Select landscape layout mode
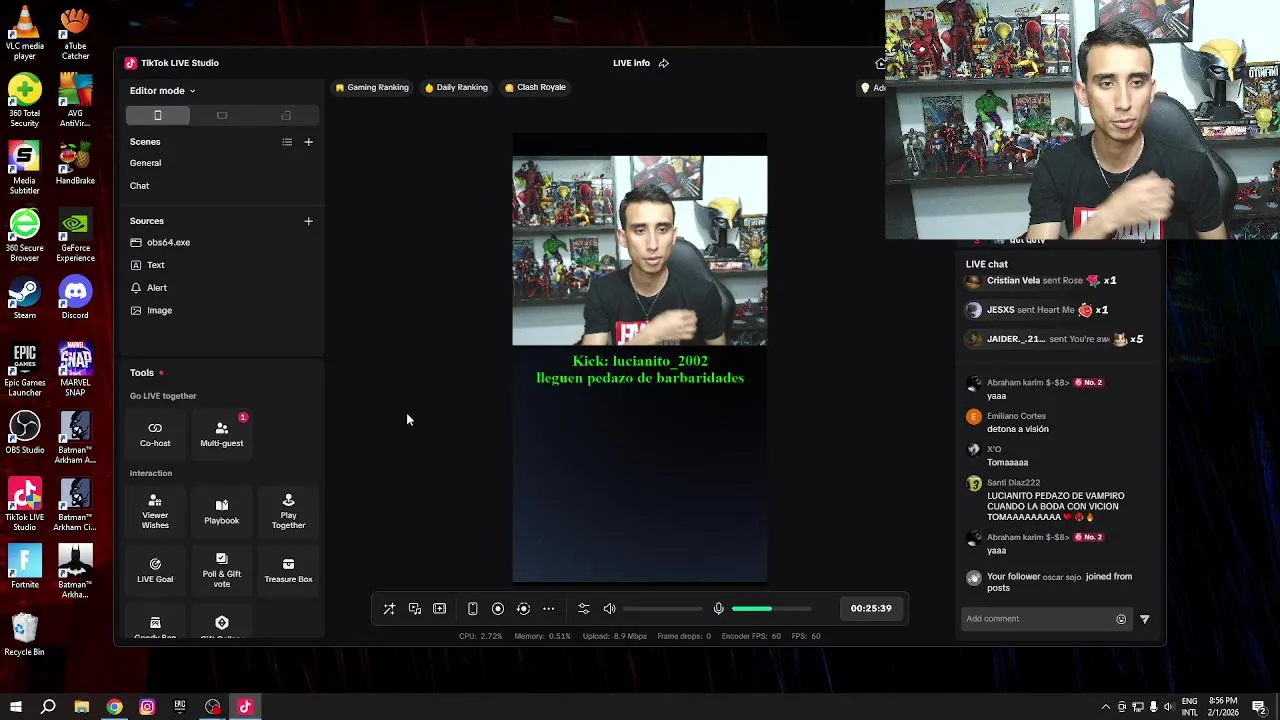Screen dimensions: 1280x720 tap(222, 115)
